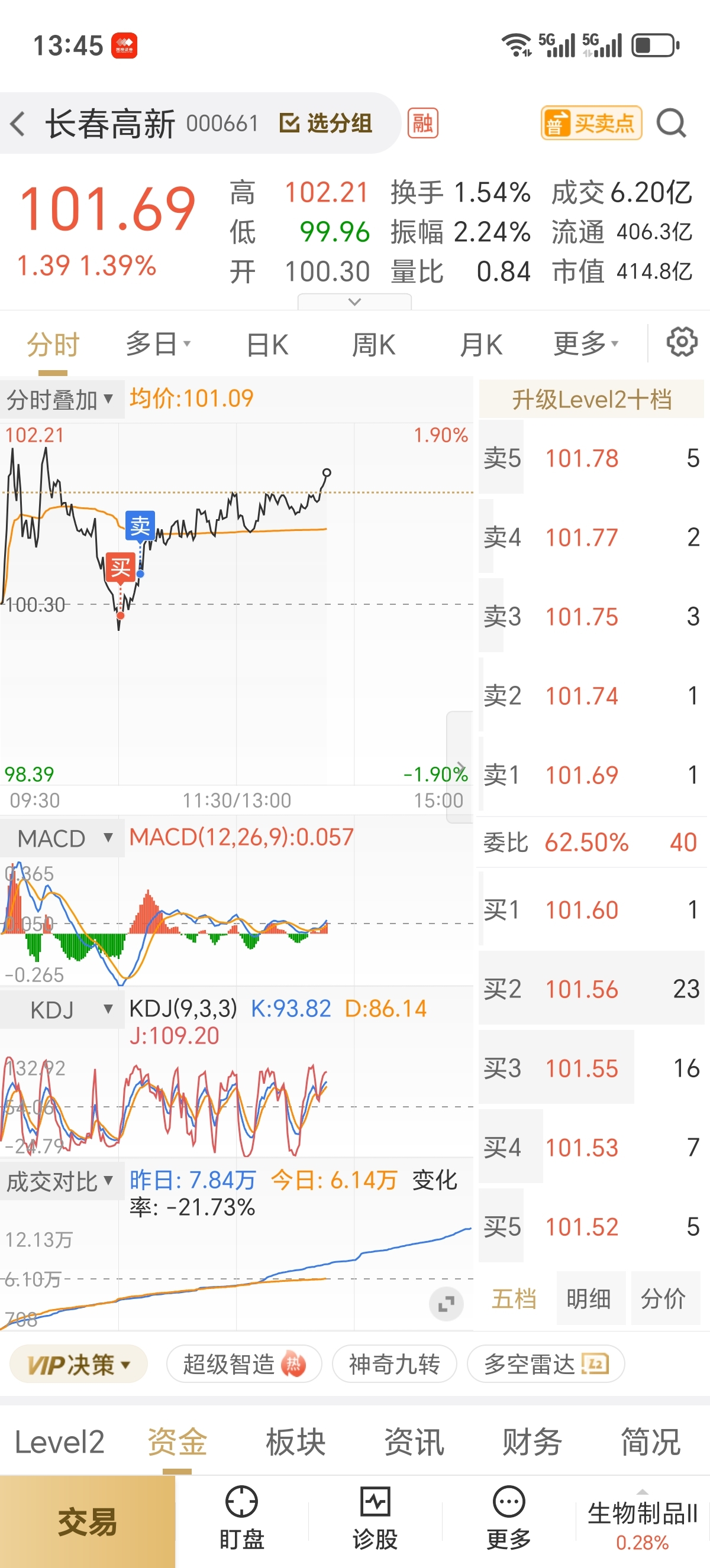Open the 神奇九转 feature chip
The image size is (710, 1568).
[x=394, y=1364]
